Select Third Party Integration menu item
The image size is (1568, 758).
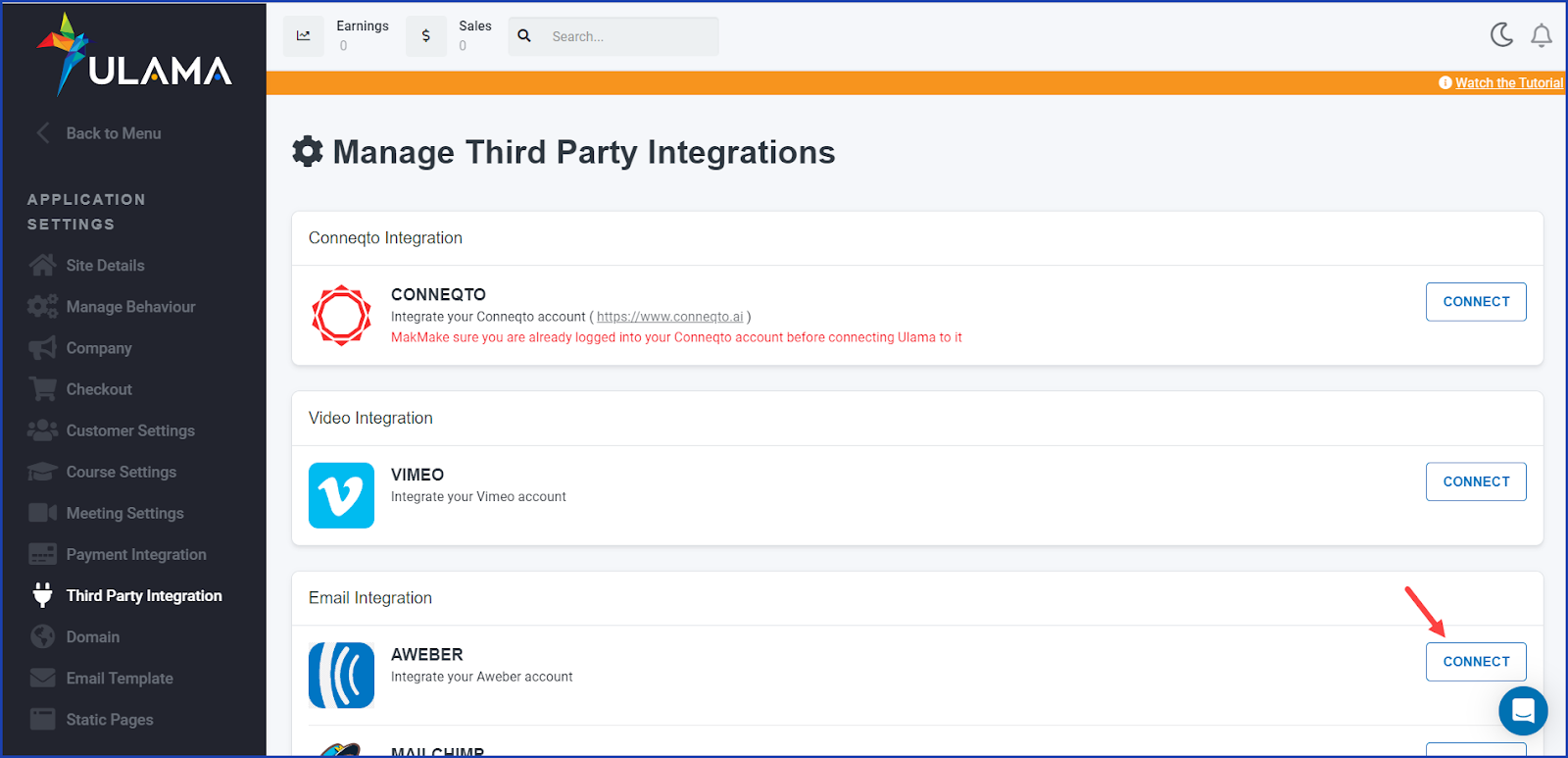(x=144, y=595)
